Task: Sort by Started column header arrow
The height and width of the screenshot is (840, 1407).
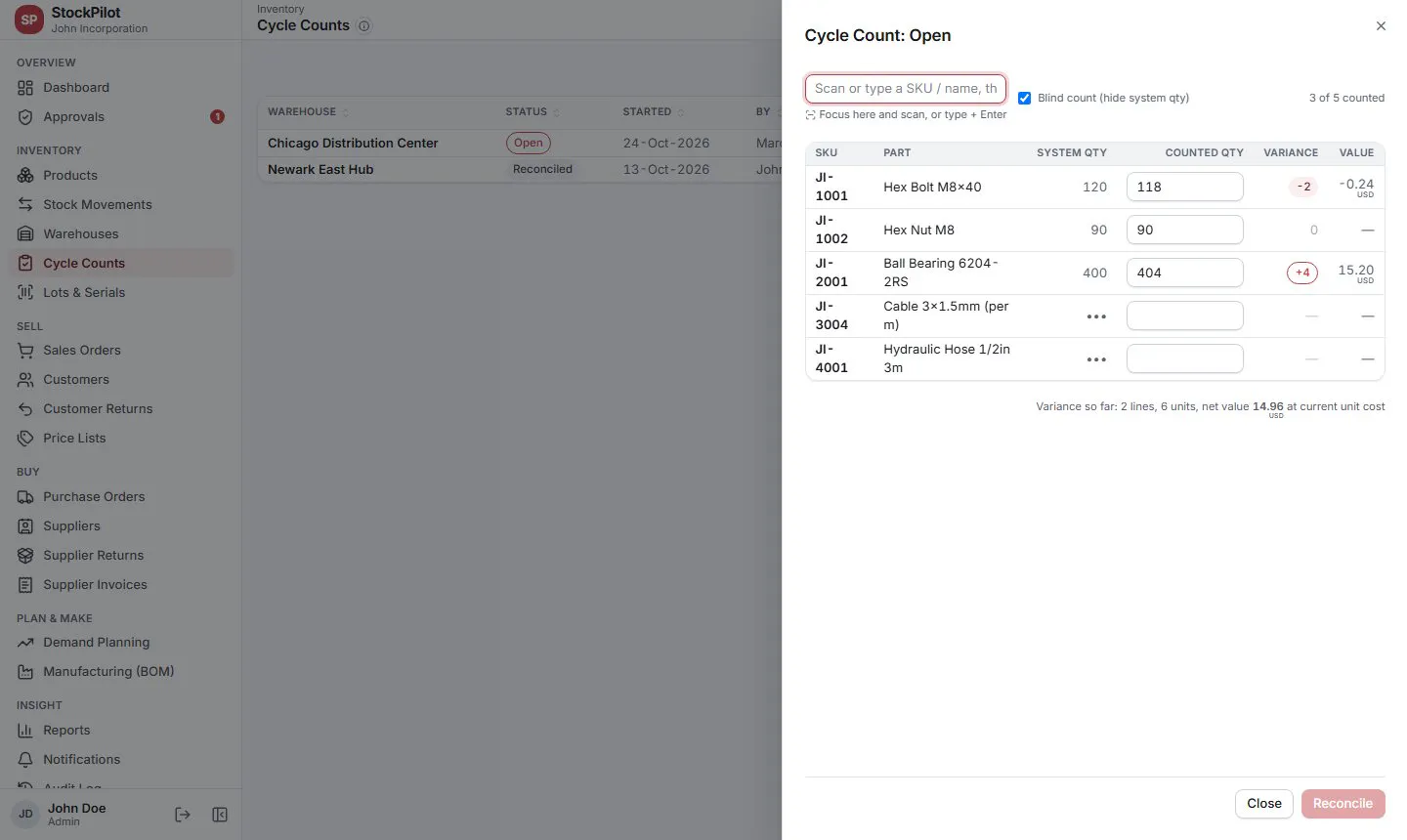Action: coord(681,112)
